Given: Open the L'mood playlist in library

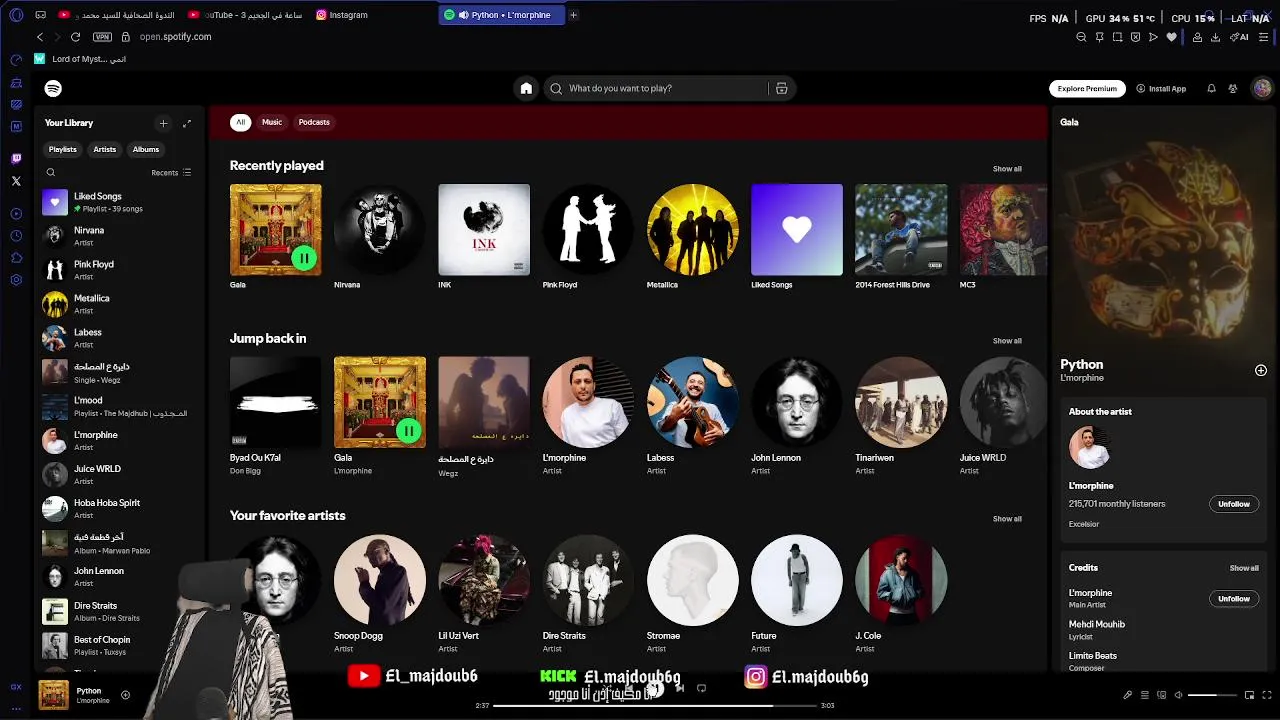Looking at the screenshot, I should [120, 407].
